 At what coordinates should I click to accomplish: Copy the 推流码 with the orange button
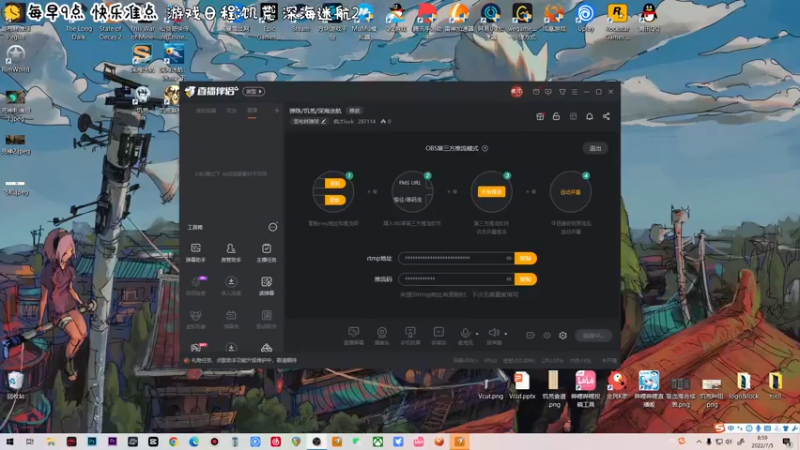point(526,279)
